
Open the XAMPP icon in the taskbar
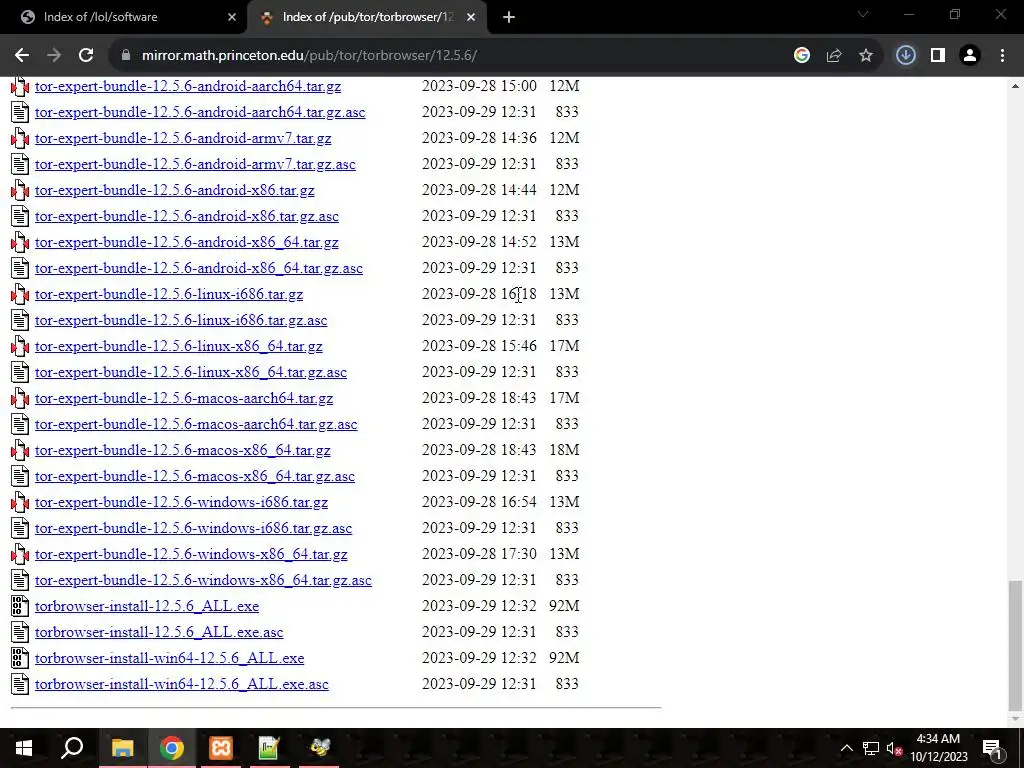[x=221, y=748]
